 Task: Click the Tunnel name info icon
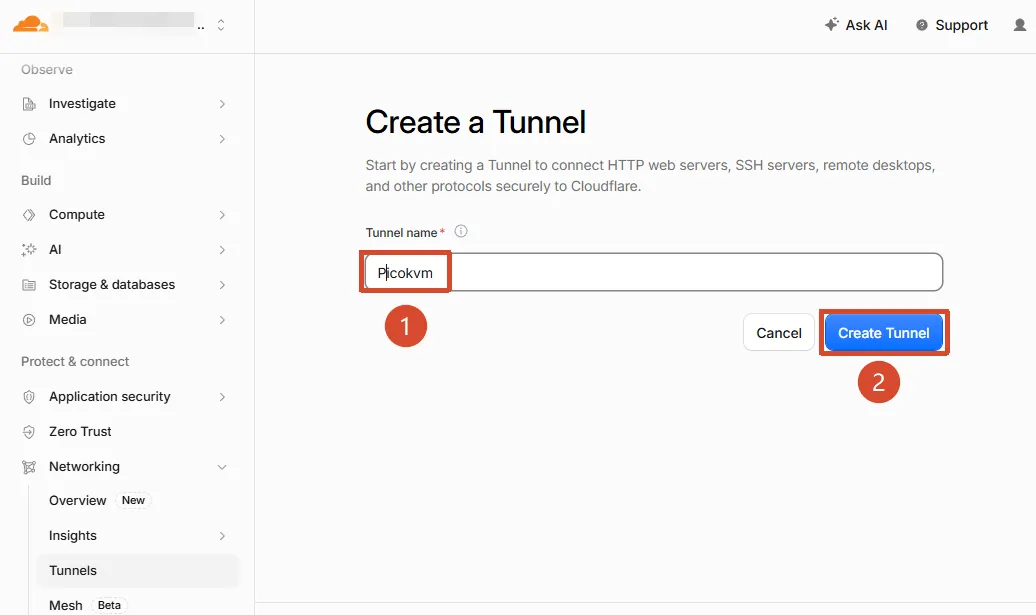point(461,231)
